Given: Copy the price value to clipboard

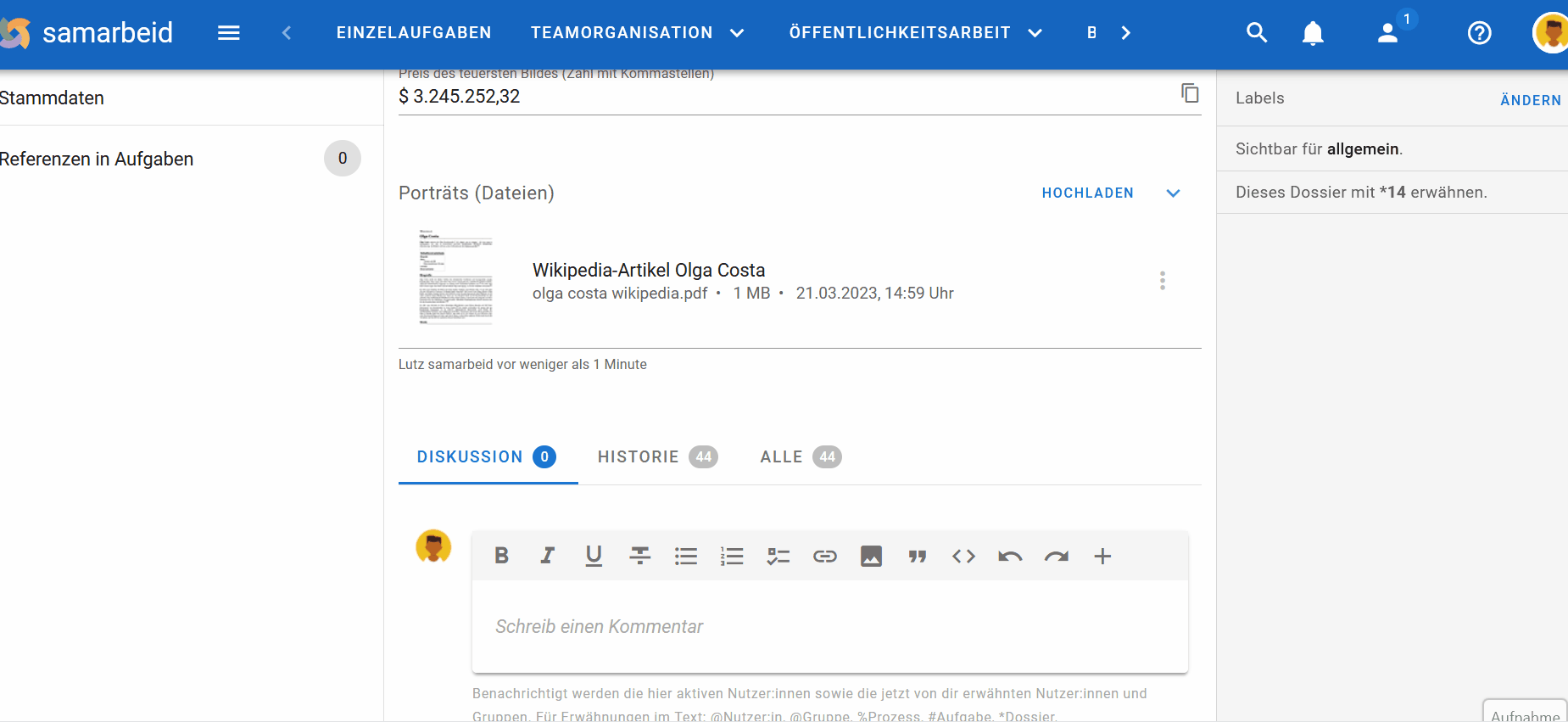Looking at the screenshot, I should point(1190,93).
